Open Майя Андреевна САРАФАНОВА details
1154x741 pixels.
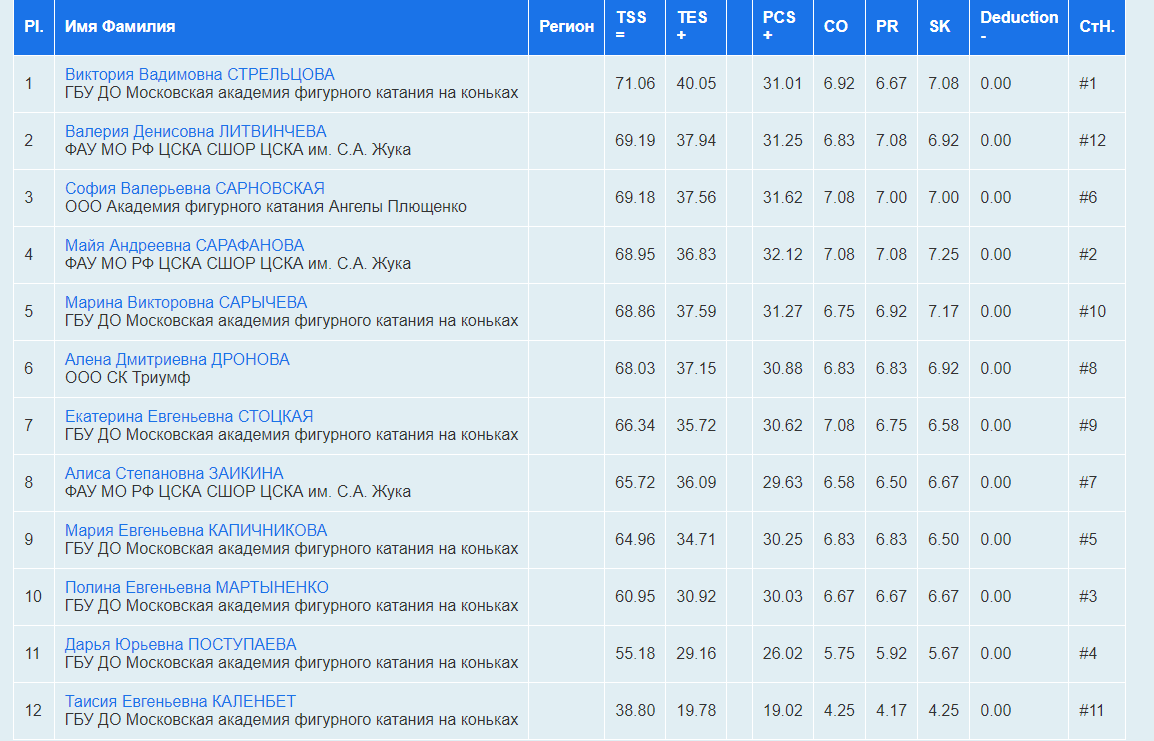click(184, 246)
